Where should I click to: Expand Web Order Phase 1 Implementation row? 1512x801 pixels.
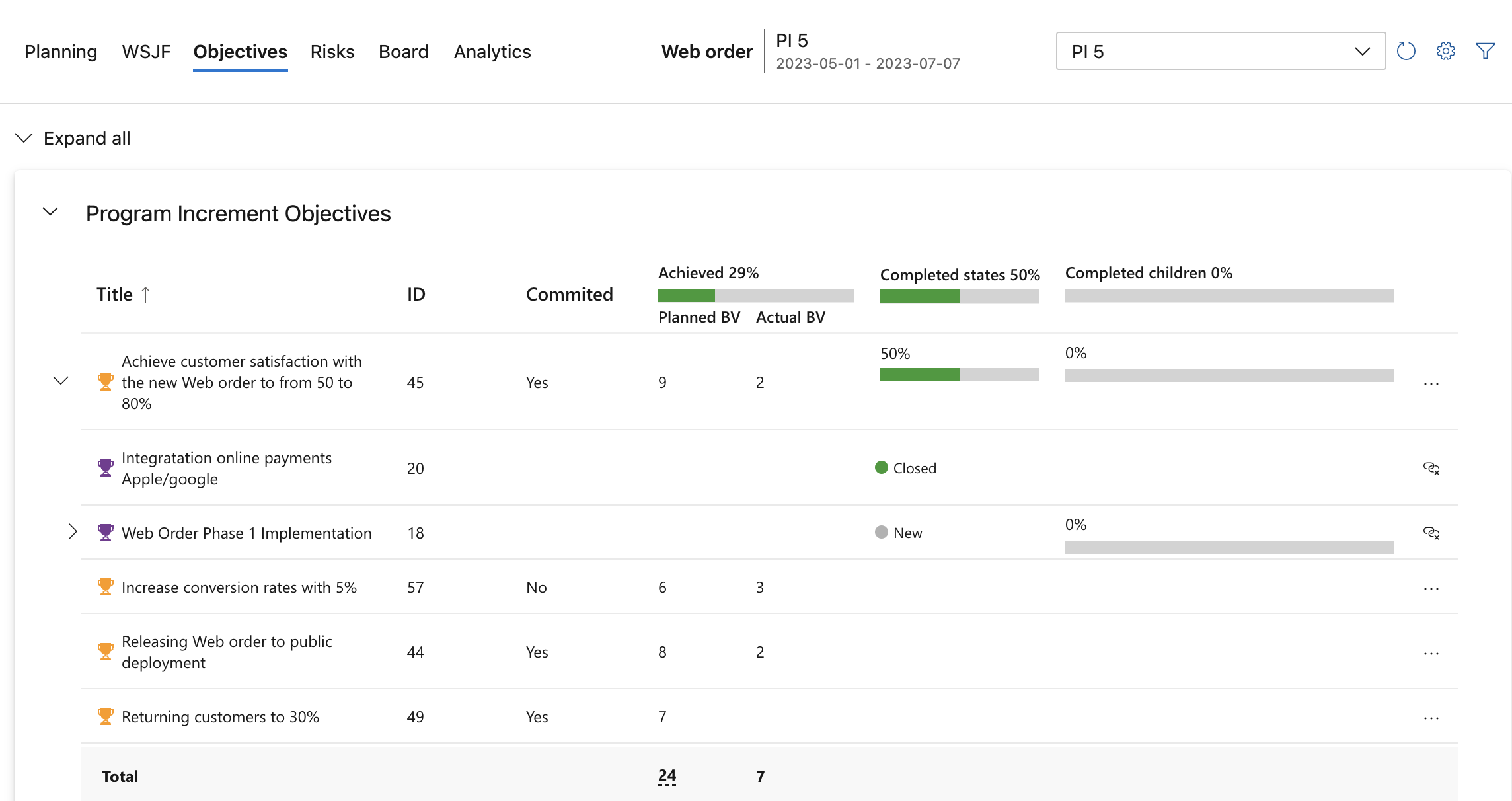(x=73, y=532)
